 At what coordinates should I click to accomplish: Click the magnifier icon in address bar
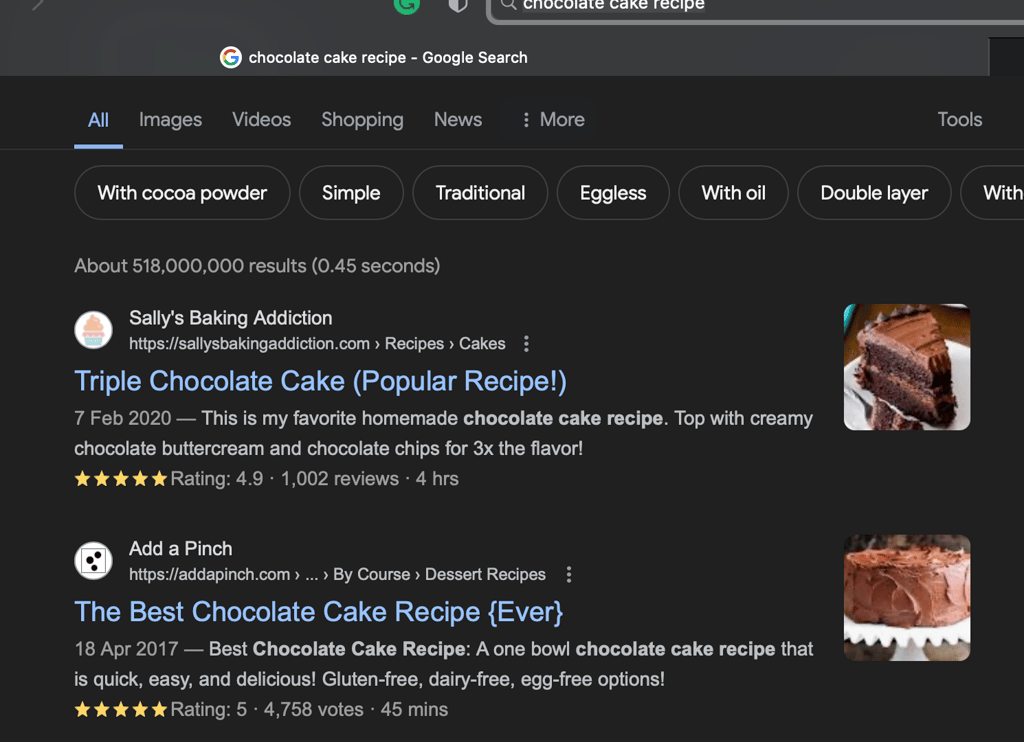(509, 5)
